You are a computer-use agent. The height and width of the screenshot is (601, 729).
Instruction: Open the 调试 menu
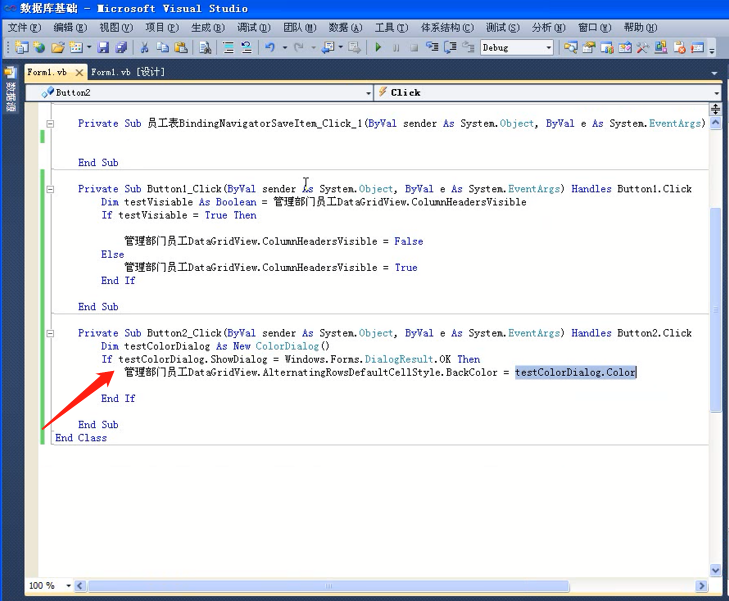[254, 27]
